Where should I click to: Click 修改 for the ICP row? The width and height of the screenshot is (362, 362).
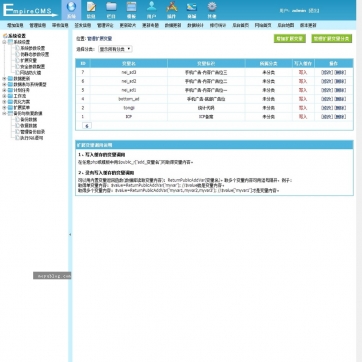327,117
